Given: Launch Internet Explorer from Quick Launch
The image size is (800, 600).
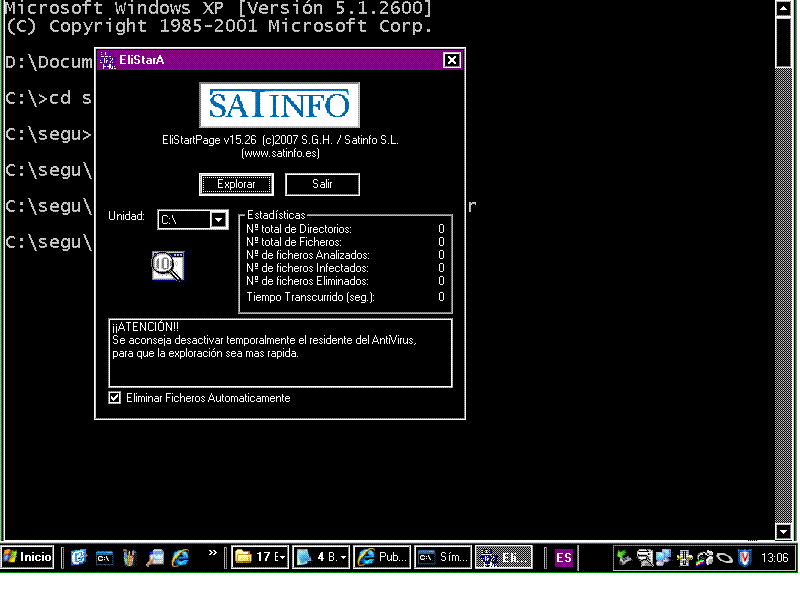Looking at the screenshot, I should pos(180,557).
